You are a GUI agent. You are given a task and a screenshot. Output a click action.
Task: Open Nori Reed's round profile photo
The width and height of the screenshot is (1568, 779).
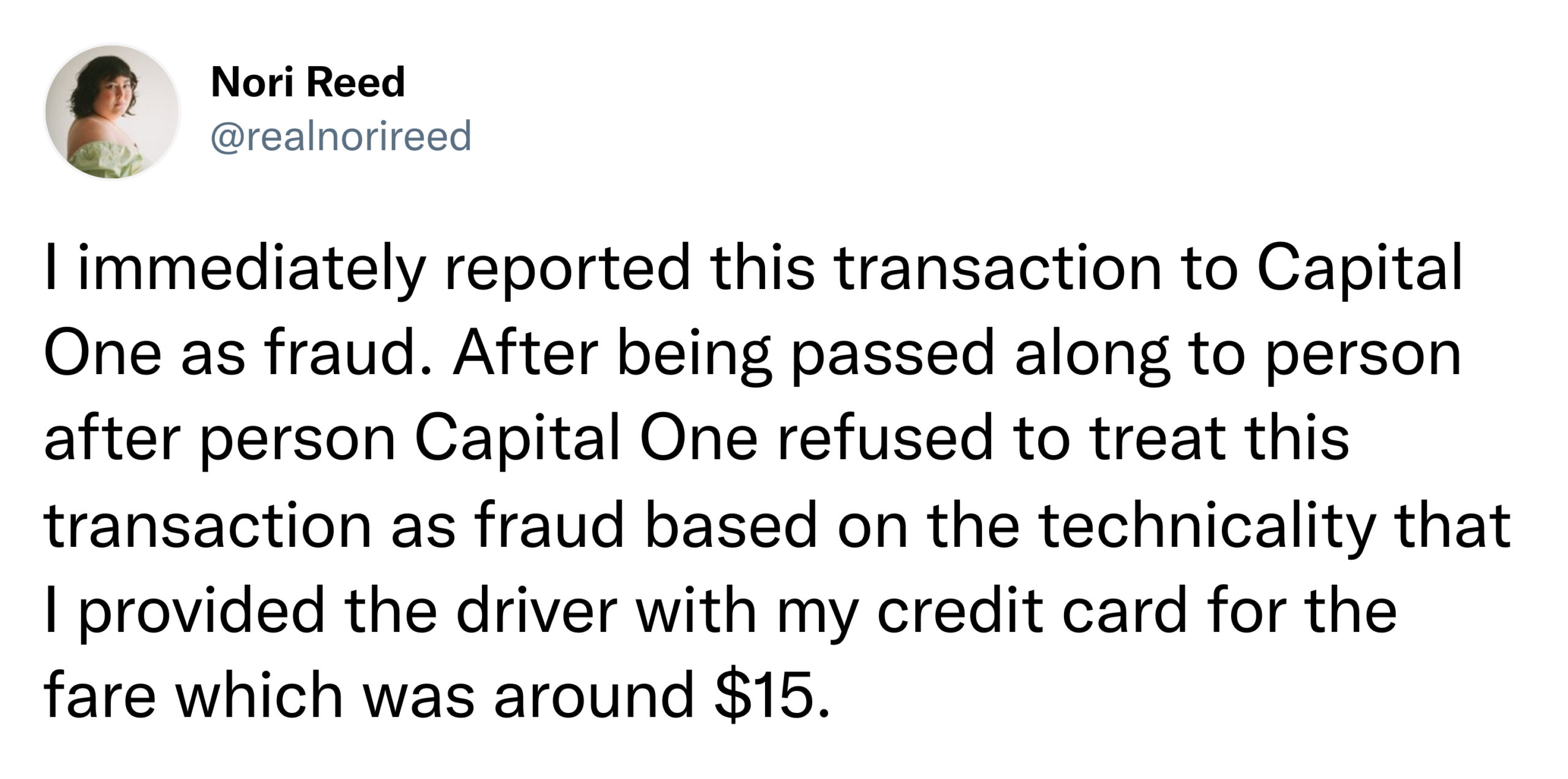113,112
